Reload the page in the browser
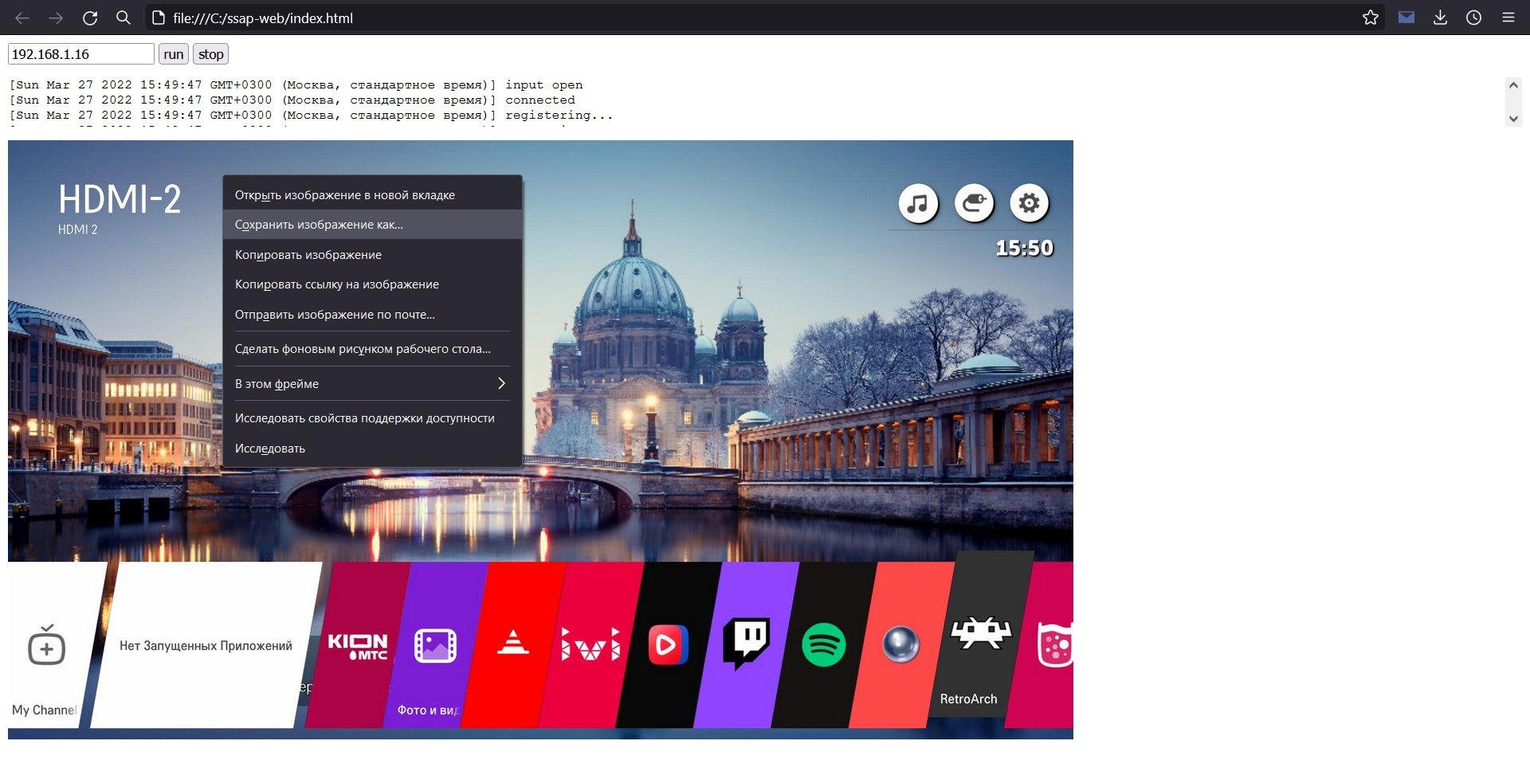The width and height of the screenshot is (1530, 784). tap(90, 18)
